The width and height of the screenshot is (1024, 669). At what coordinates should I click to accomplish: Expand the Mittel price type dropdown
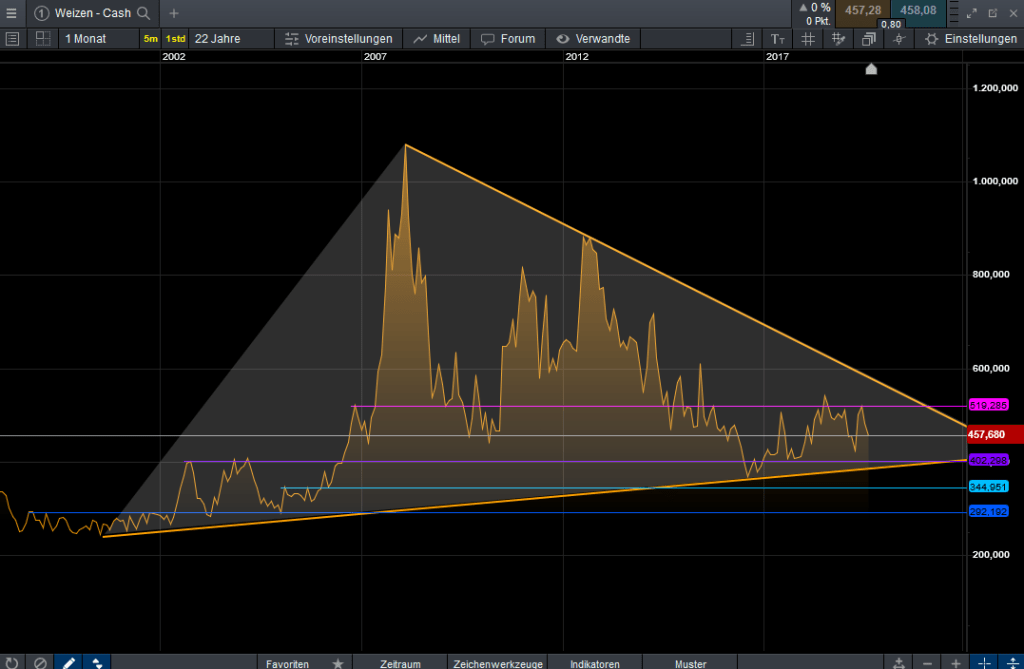(x=436, y=39)
